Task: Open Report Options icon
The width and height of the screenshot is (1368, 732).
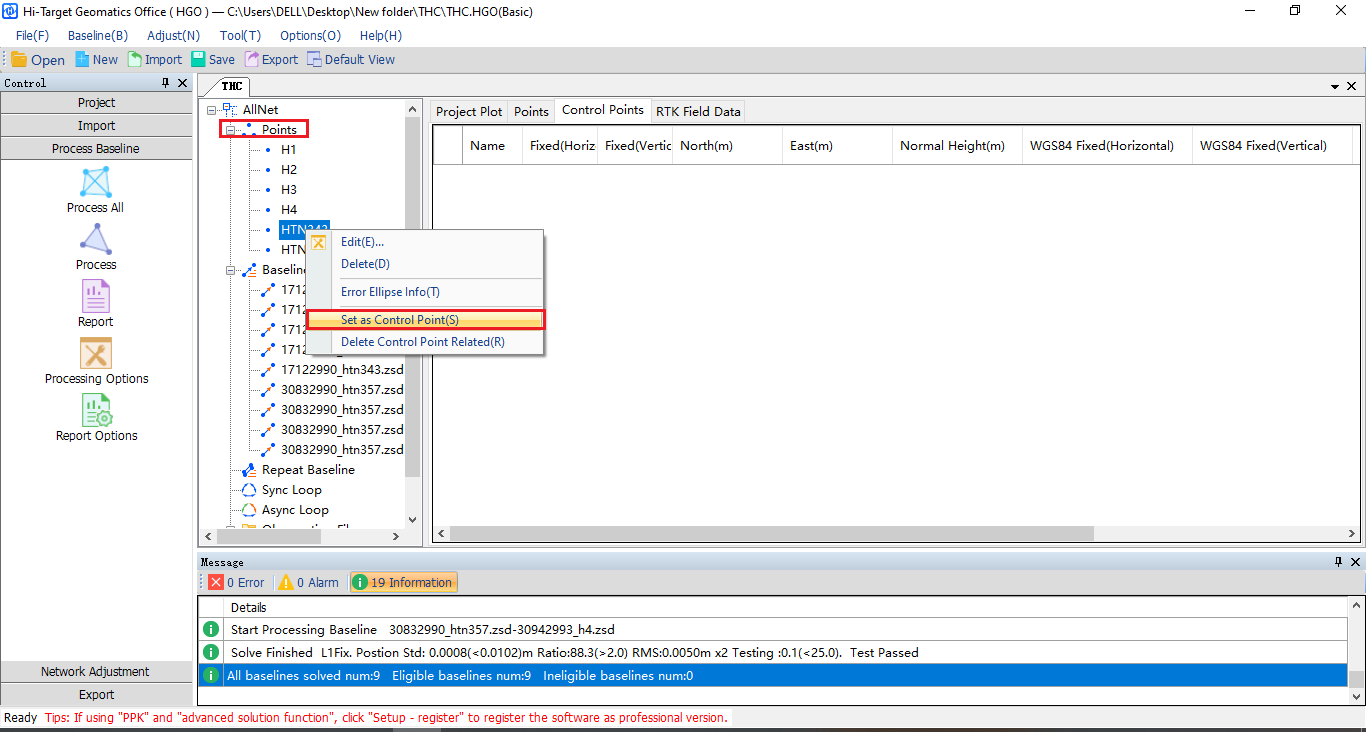Action: pos(96,411)
